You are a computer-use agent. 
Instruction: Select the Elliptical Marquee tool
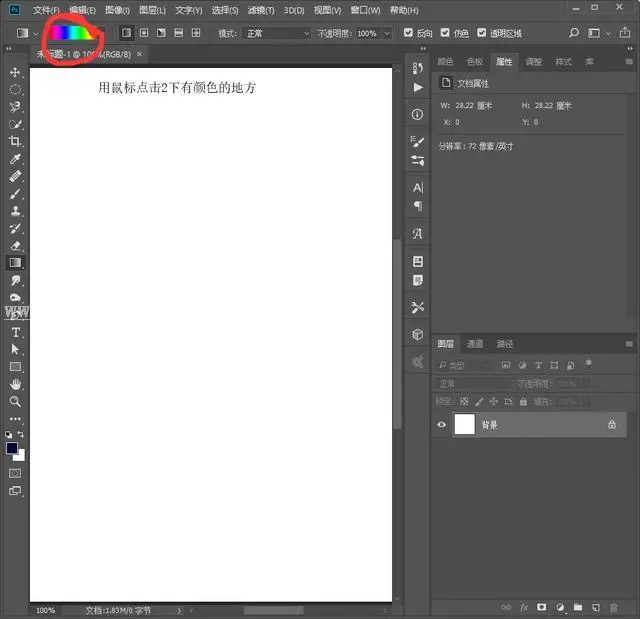(x=15, y=89)
